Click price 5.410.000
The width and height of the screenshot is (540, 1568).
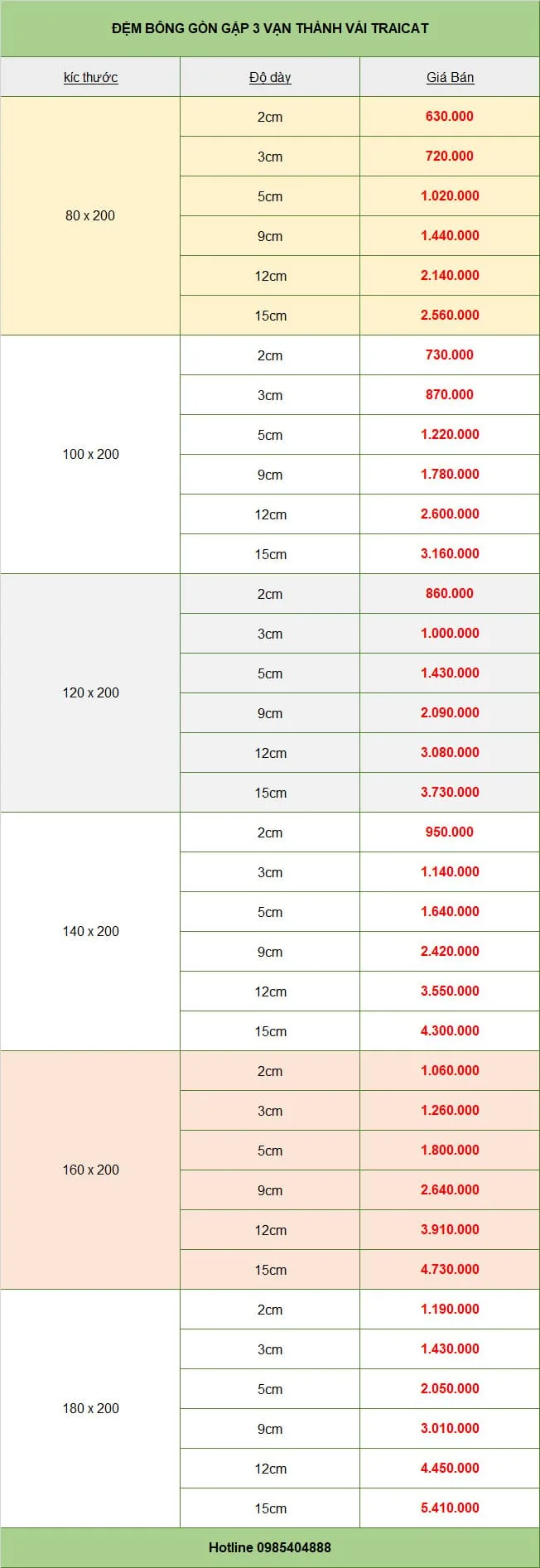pyautogui.click(x=450, y=1508)
